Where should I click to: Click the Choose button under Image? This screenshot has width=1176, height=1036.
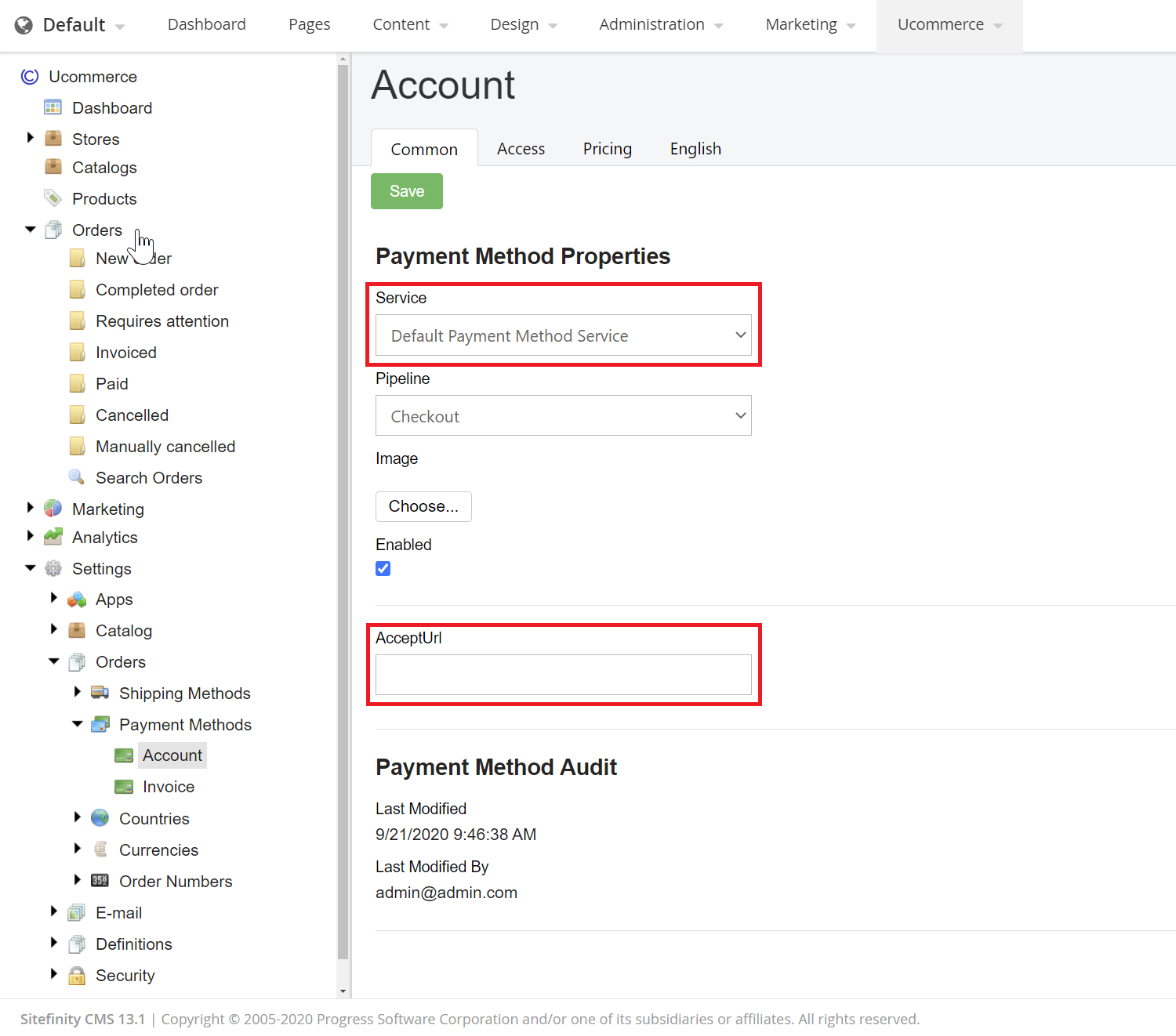(423, 506)
